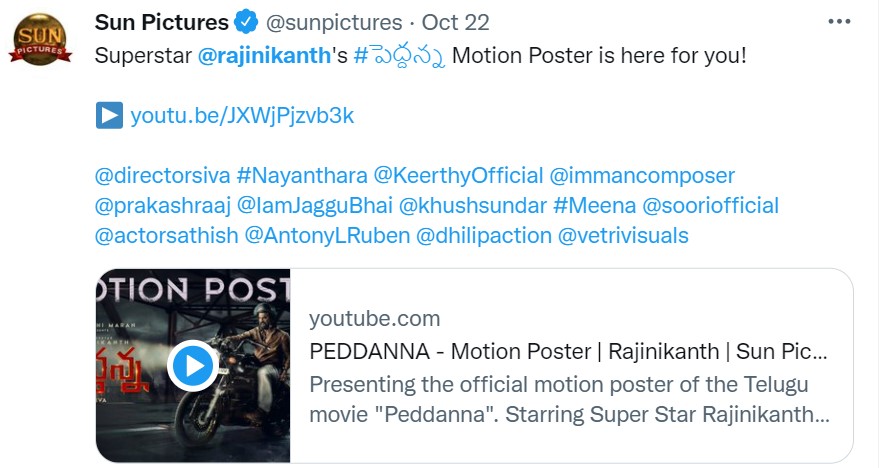Click the #Nayanthara hashtag
This screenshot has width=880, height=468.
pyautogui.click(x=302, y=177)
